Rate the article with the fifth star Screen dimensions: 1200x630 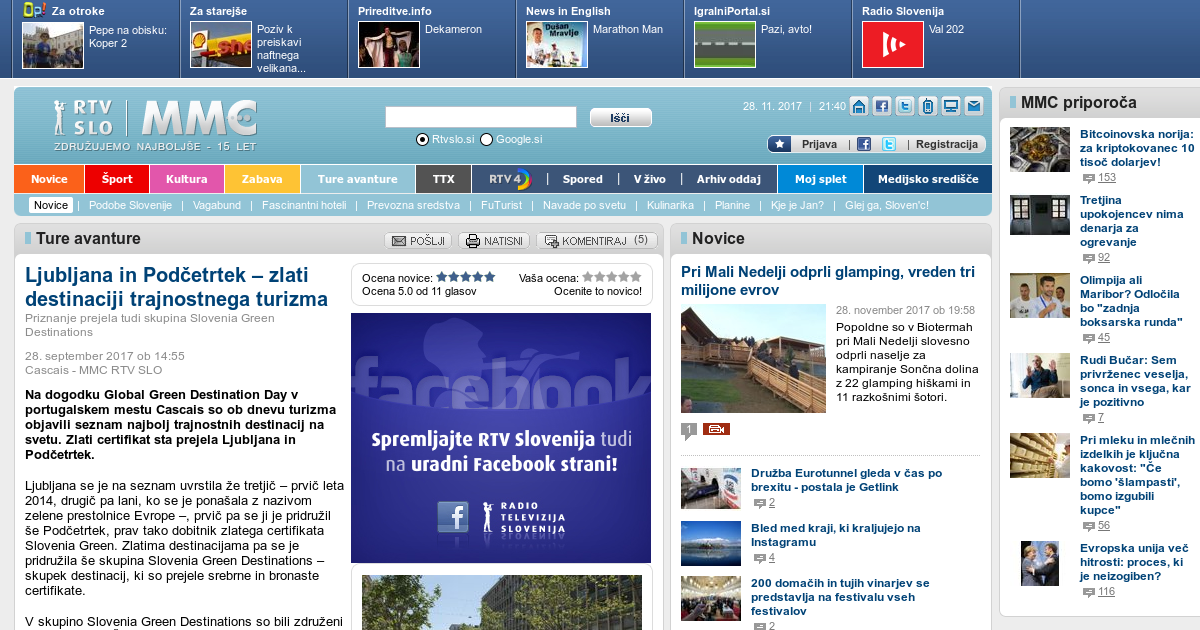tap(636, 277)
